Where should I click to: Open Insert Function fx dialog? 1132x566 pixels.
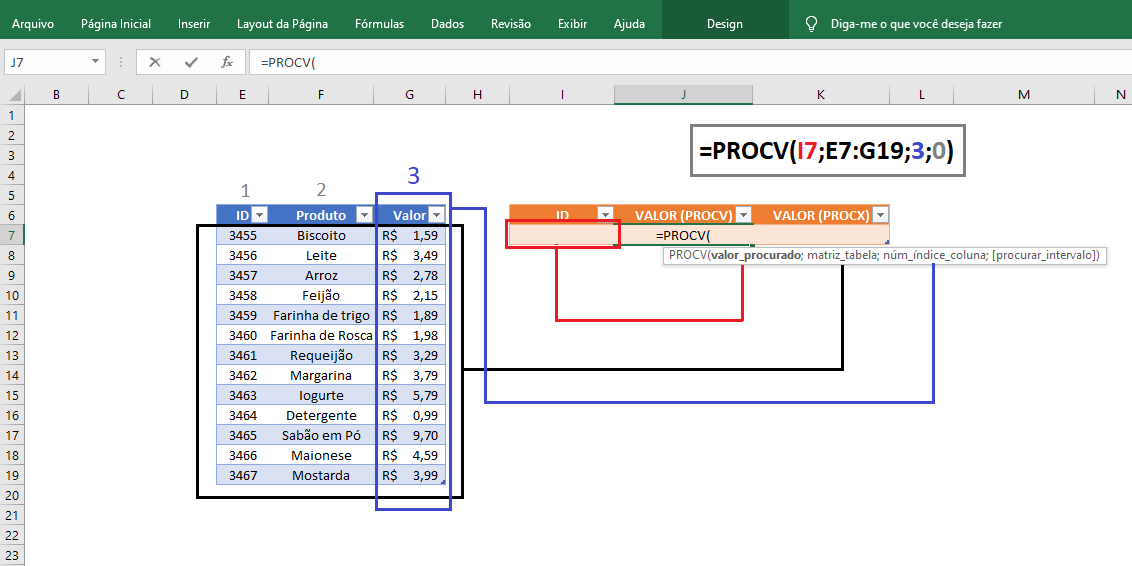227,63
